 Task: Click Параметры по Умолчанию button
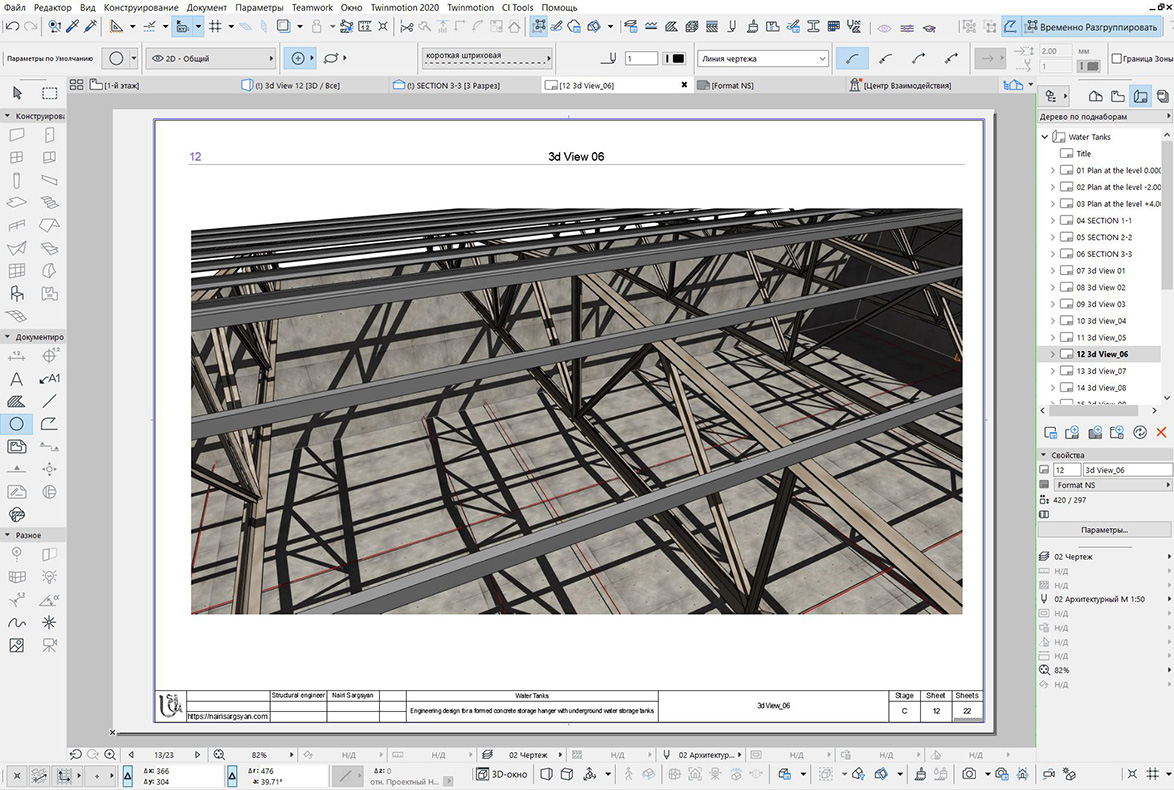coord(49,58)
